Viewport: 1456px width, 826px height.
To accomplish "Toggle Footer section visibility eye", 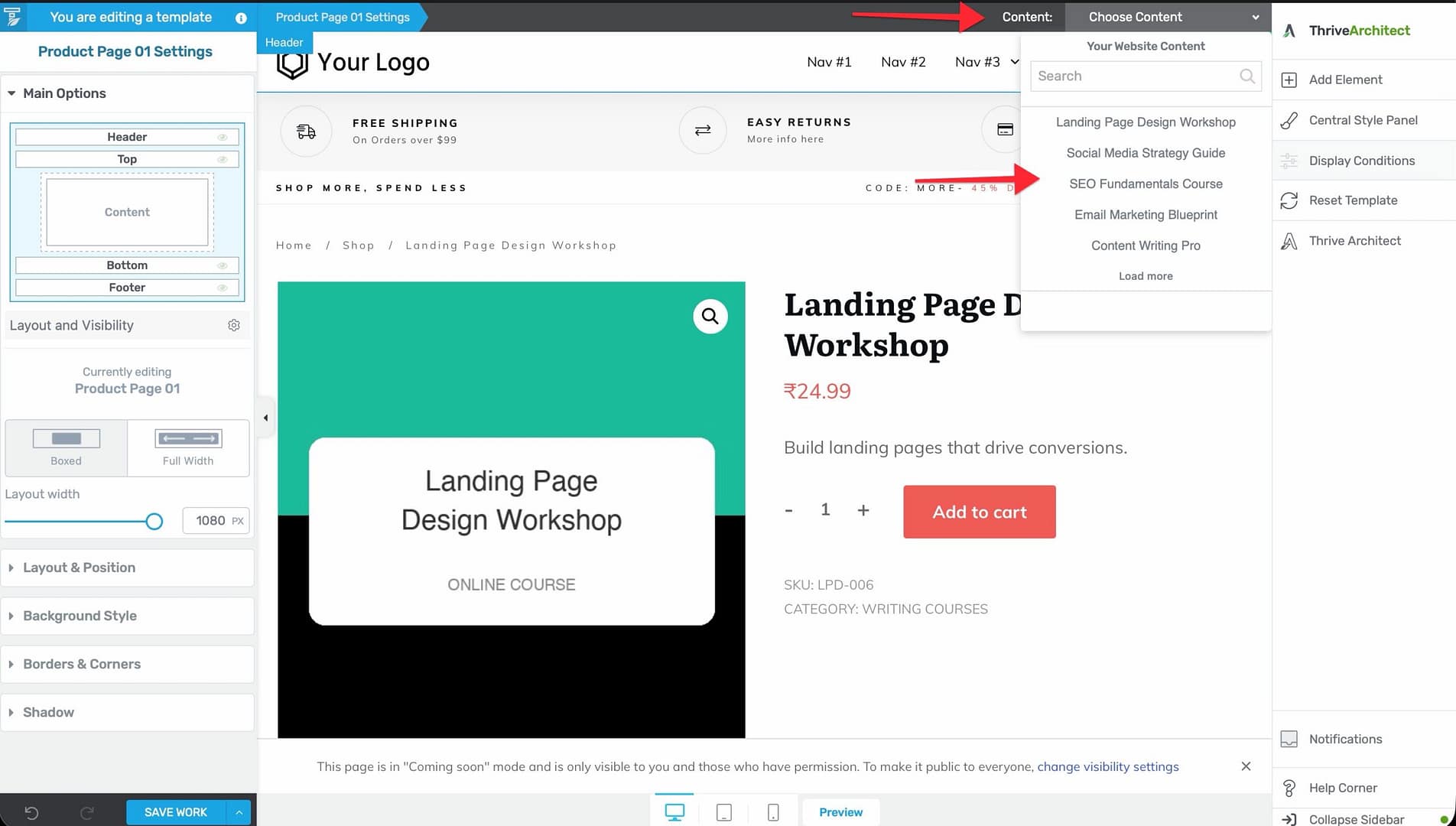I will click(x=223, y=288).
